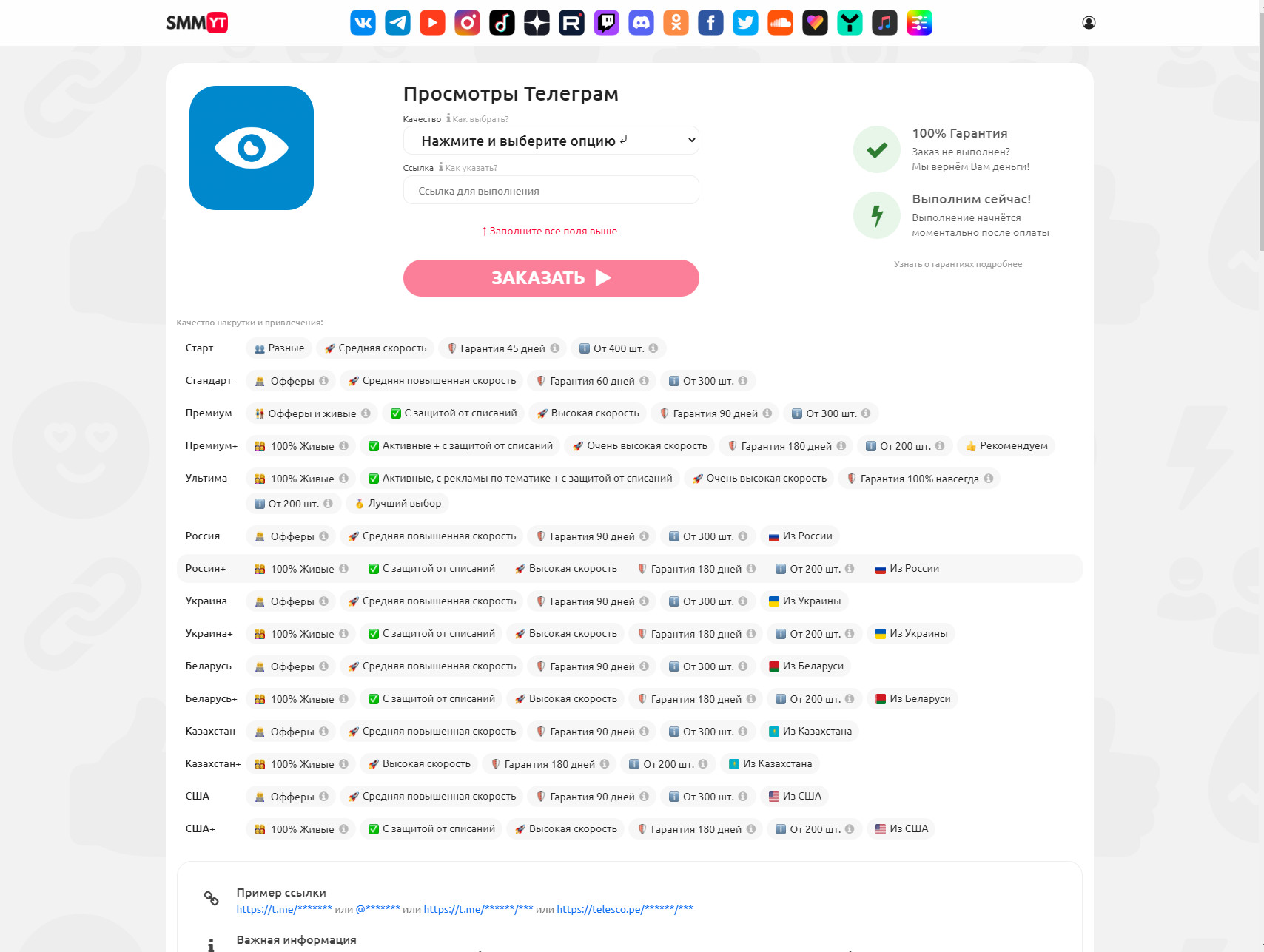Select the Беларусь quality row label
Viewport: 1264px width, 952px height.
[x=209, y=666]
